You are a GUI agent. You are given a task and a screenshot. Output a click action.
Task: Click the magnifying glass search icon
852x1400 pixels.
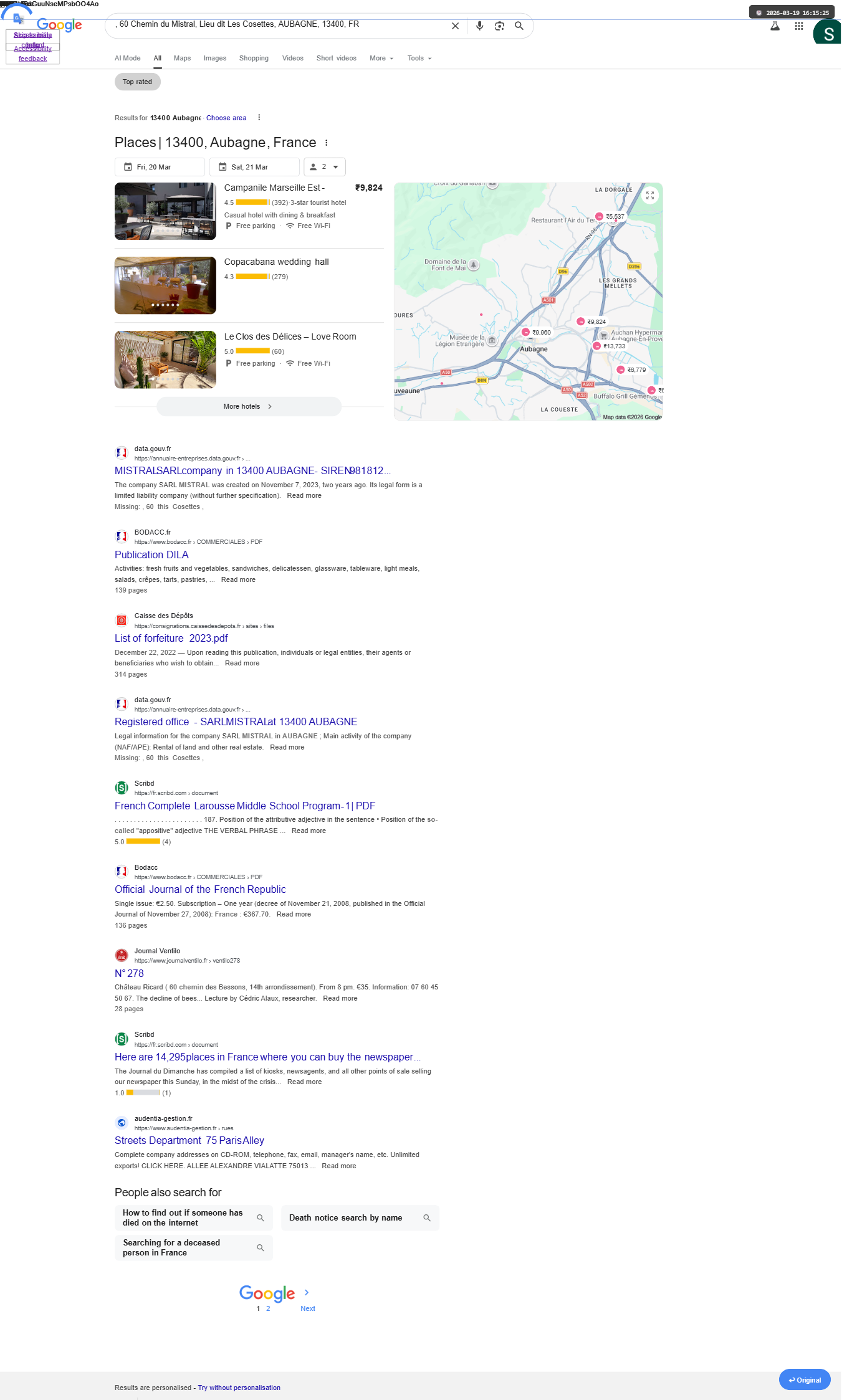[x=519, y=26]
